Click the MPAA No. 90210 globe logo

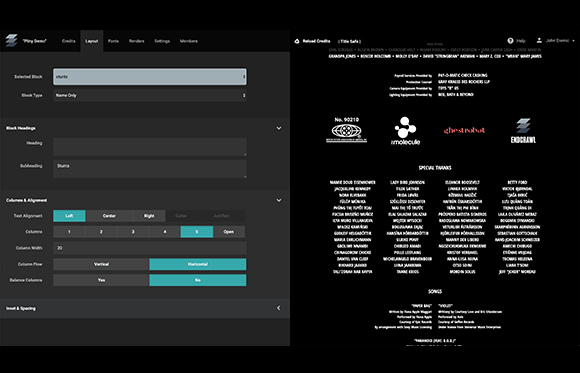click(x=346, y=130)
